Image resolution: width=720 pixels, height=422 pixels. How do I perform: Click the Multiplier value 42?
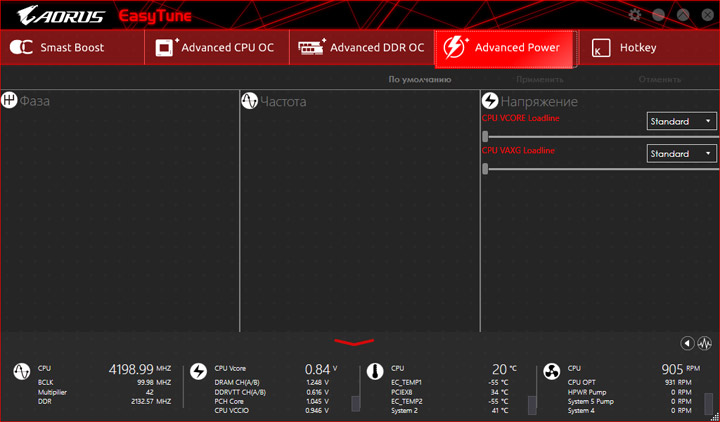pyautogui.click(x=149, y=392)
